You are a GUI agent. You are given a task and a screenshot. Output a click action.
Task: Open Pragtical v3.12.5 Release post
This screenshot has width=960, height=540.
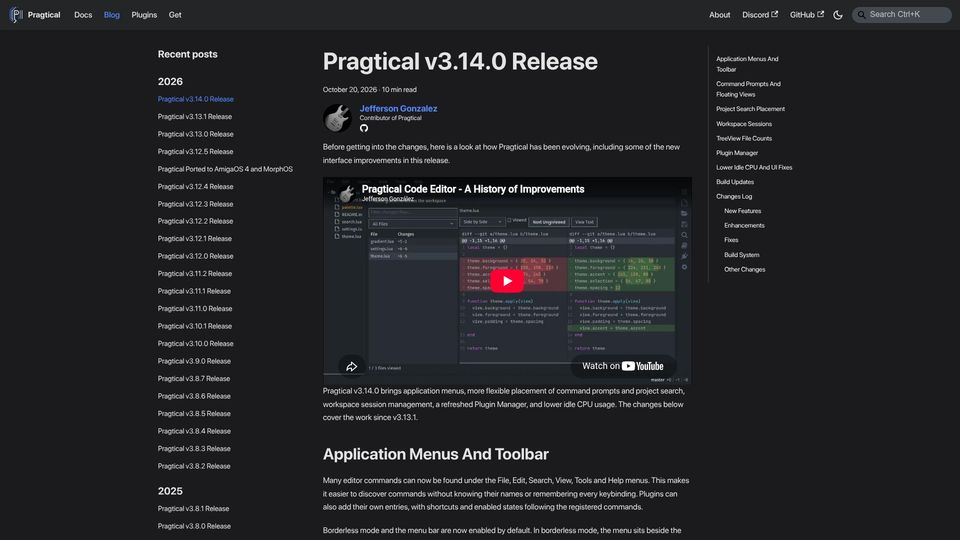point(195,151)
